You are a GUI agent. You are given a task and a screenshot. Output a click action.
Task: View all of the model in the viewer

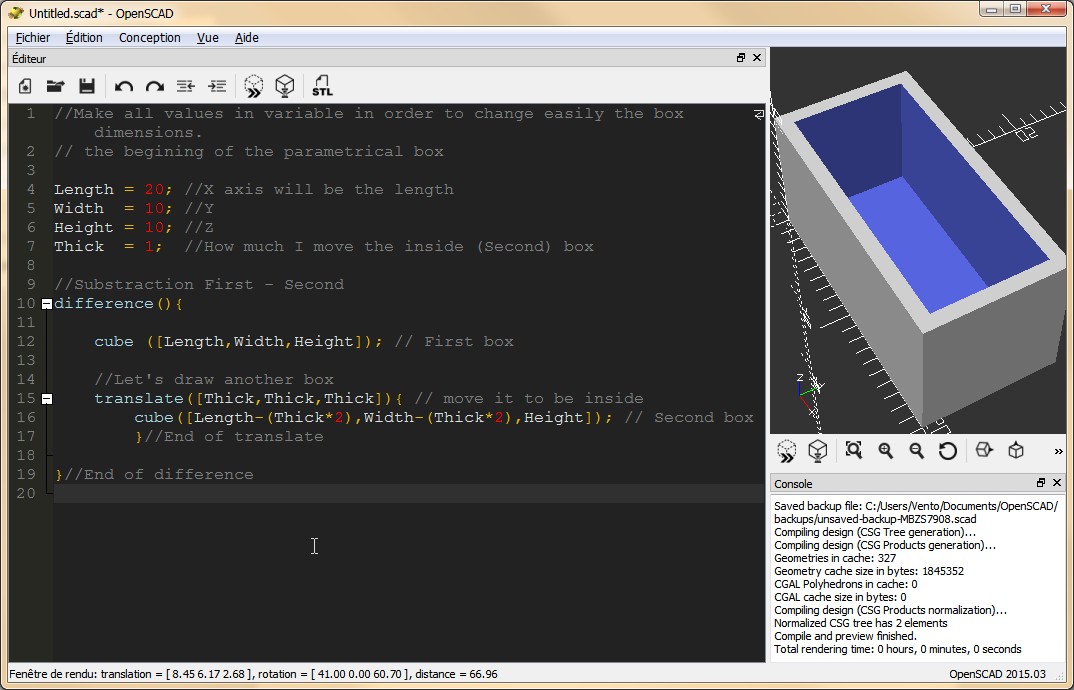(853, 450)
